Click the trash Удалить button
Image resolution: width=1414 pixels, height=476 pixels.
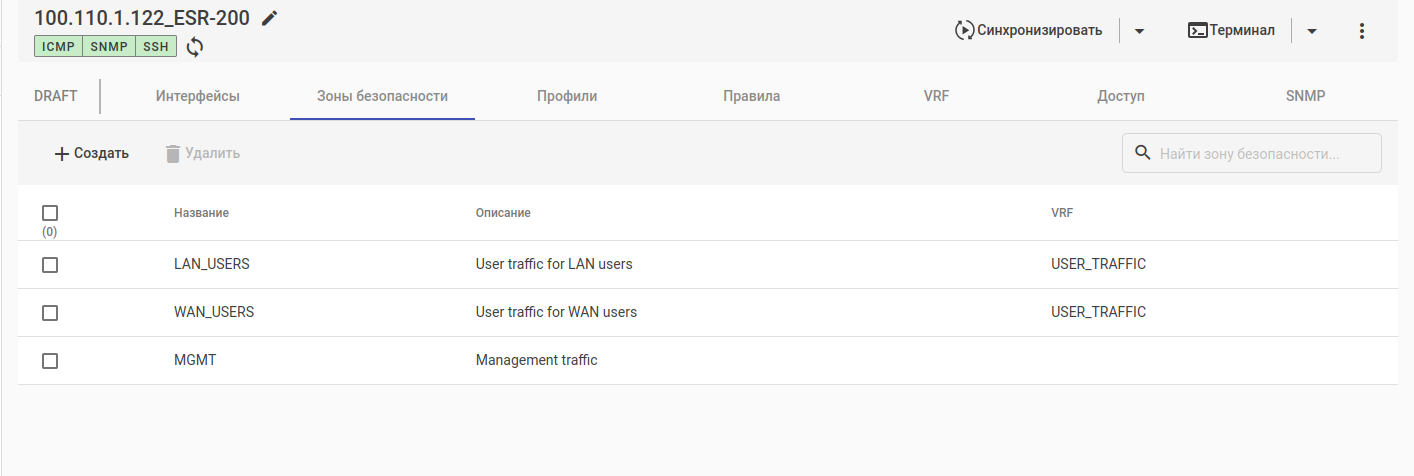[202, 153]
